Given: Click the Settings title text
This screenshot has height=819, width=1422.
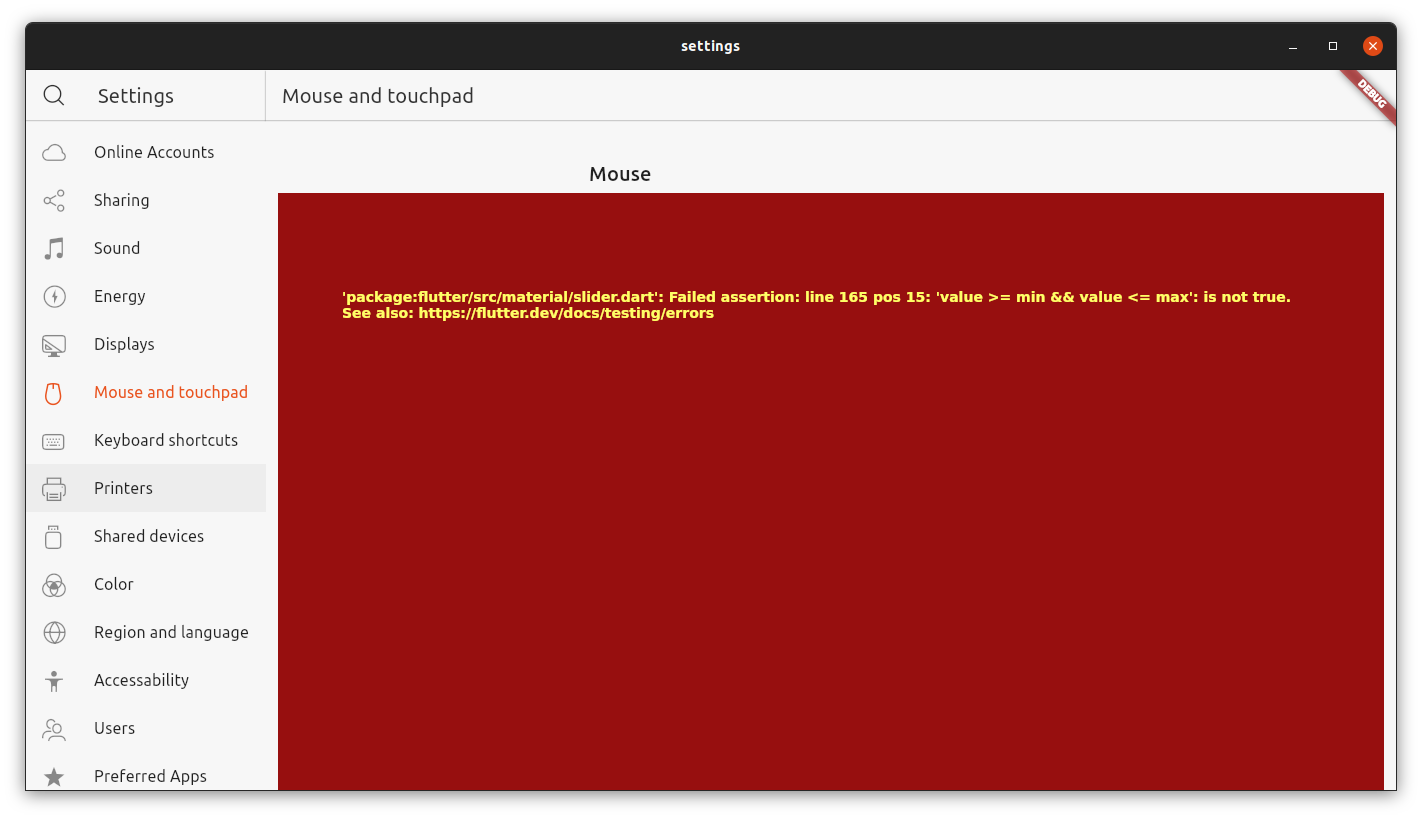Looking at the screenshot, I should (135, 95).
